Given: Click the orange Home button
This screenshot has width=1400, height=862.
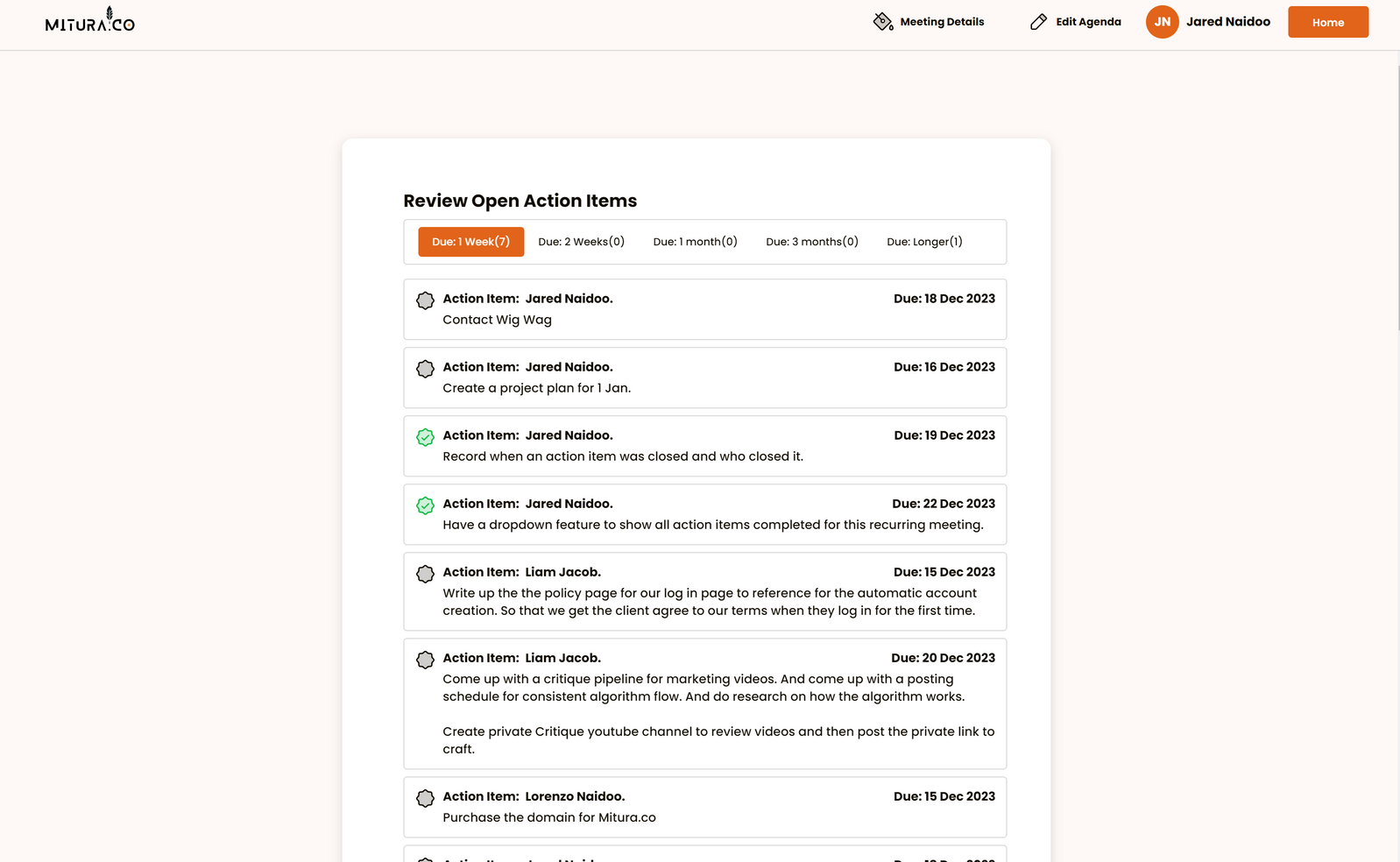Looking at the screenshot, I should coord(1327,22).
